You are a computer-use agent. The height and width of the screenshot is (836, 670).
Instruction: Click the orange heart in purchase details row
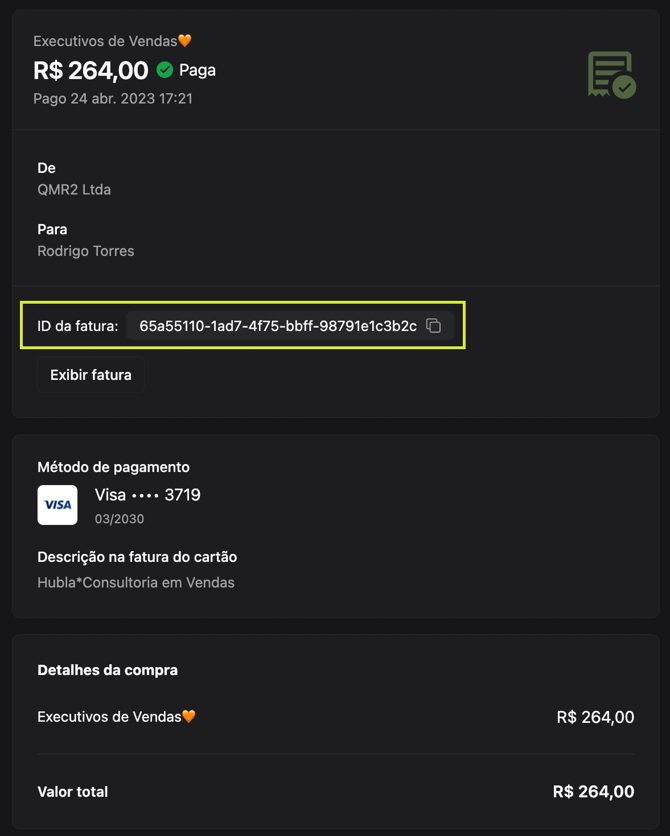(x=189, y=716)
